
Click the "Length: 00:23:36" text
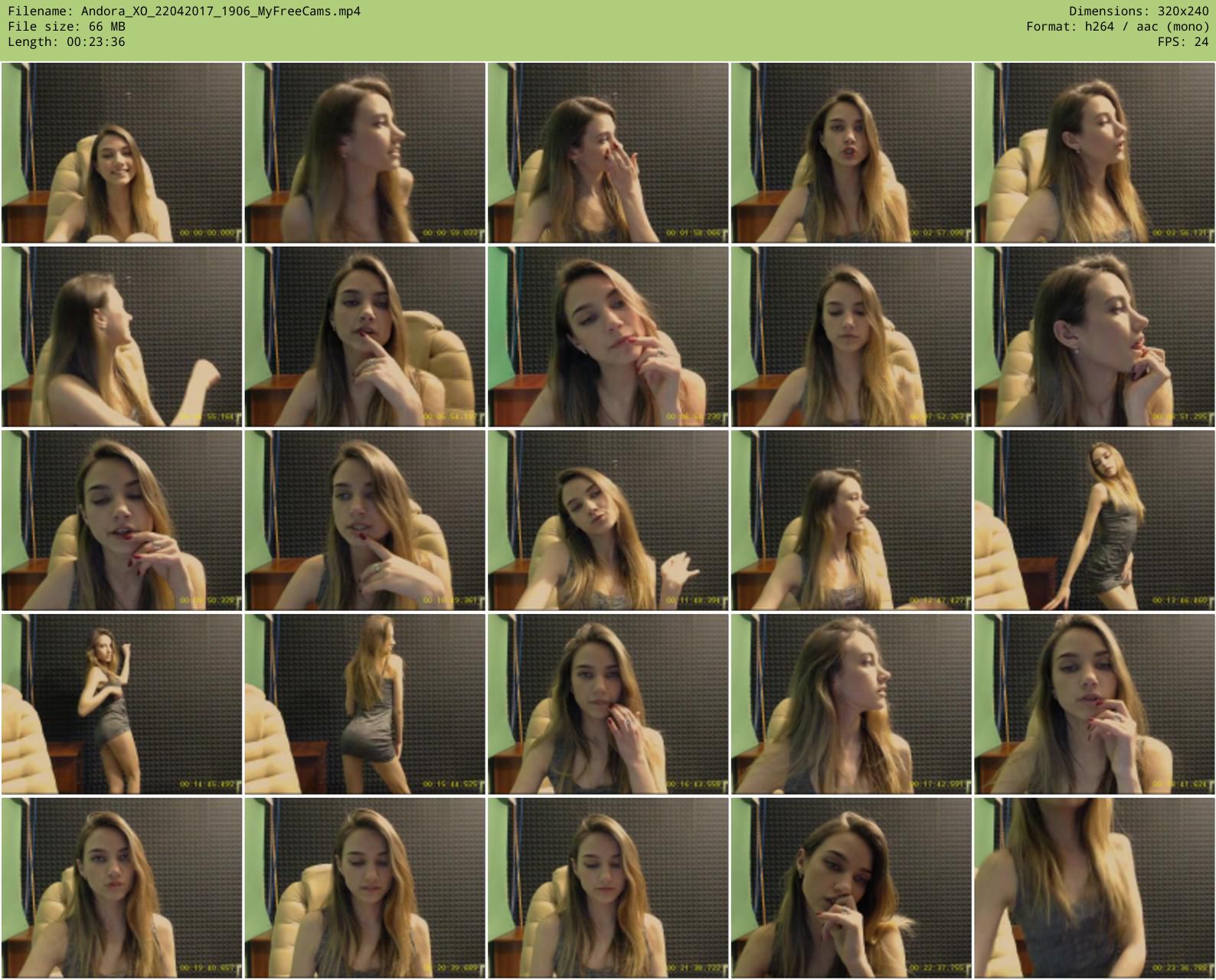tap(67, 41)
